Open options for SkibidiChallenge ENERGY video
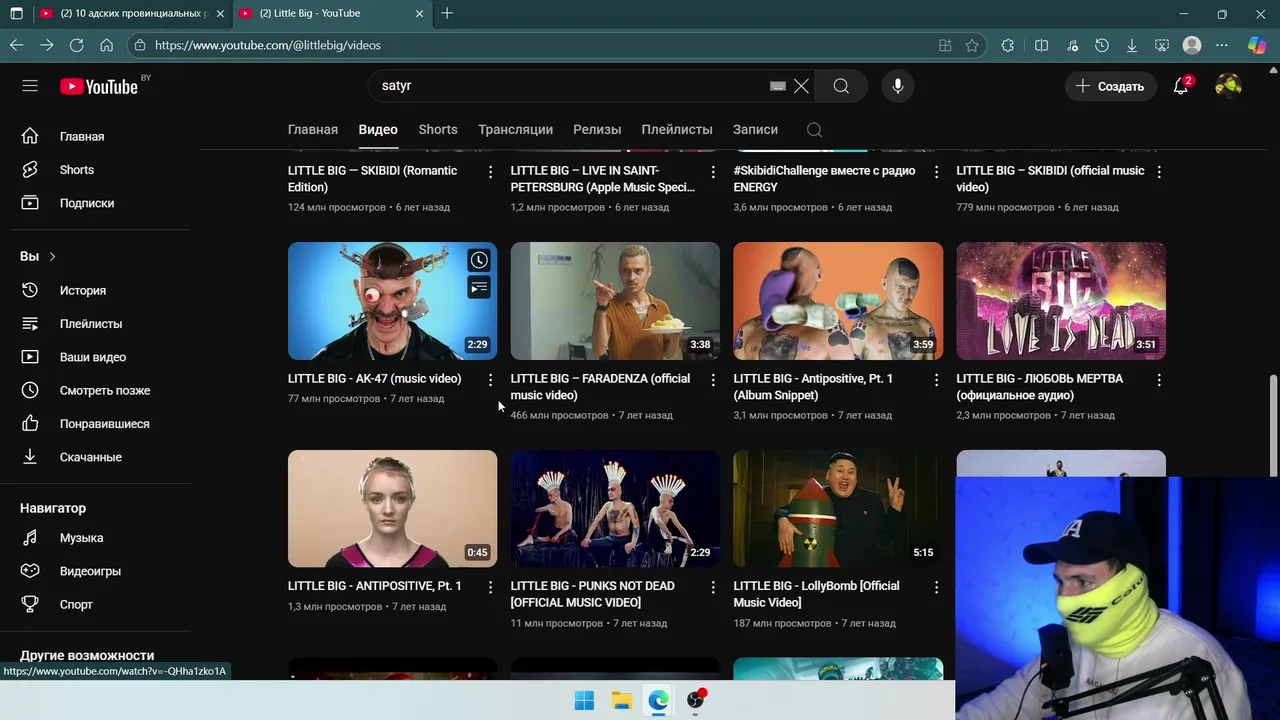The image size is (1280, 720). pyautogui.click(x=936, y=172)
